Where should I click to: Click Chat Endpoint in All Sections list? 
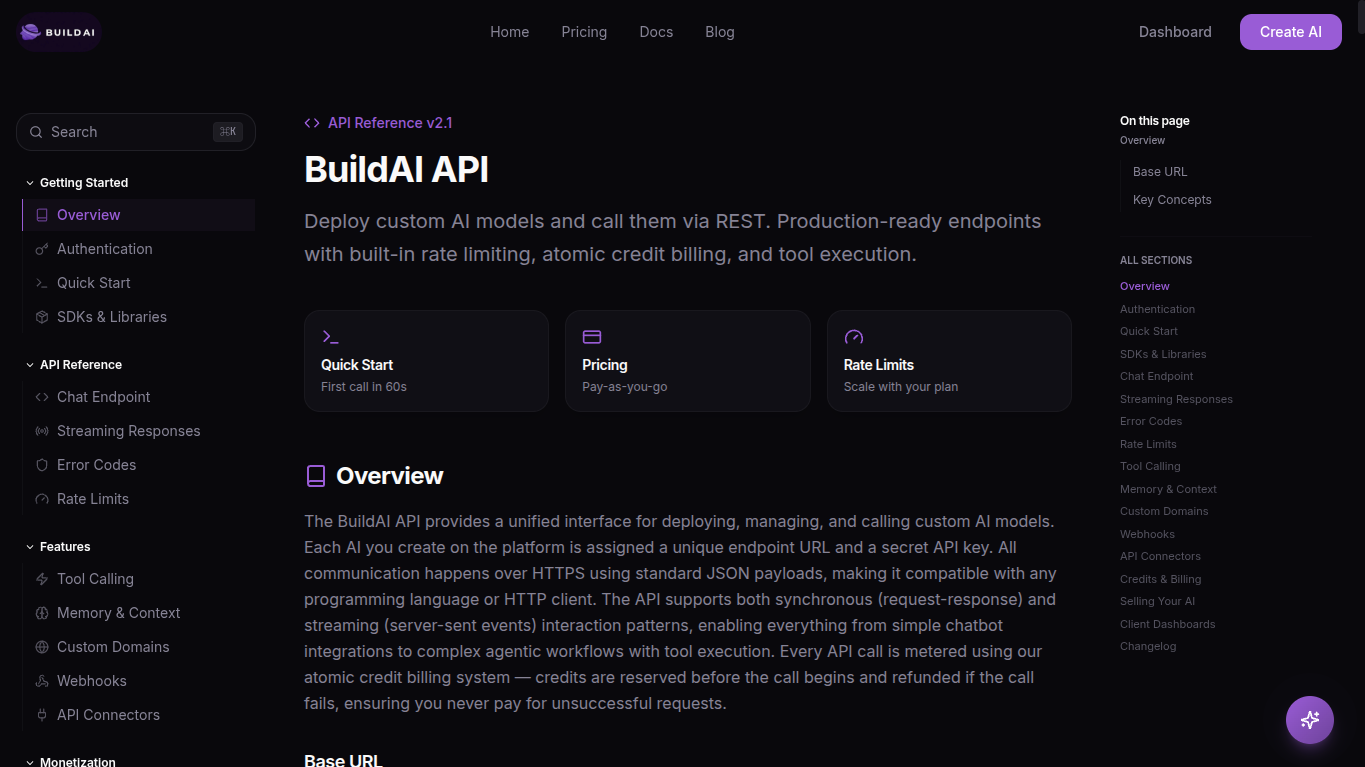click(x=1157, y=376)
